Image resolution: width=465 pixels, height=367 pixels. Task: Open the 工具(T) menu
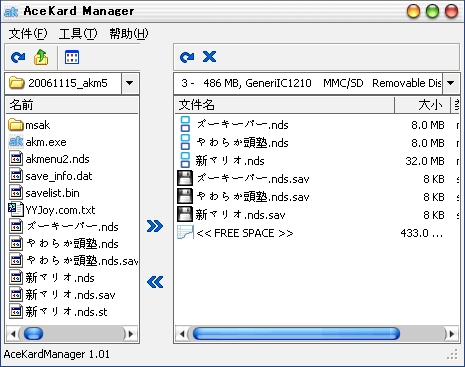78,34
